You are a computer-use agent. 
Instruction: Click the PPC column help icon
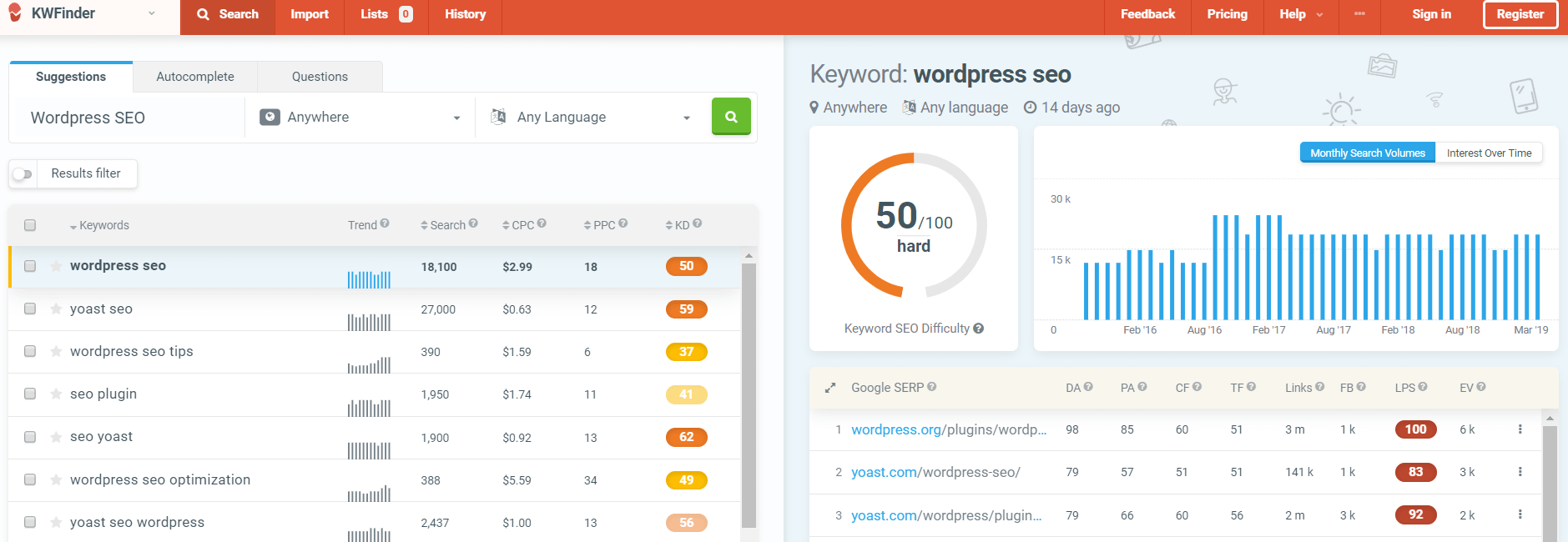tap(623, 223)
